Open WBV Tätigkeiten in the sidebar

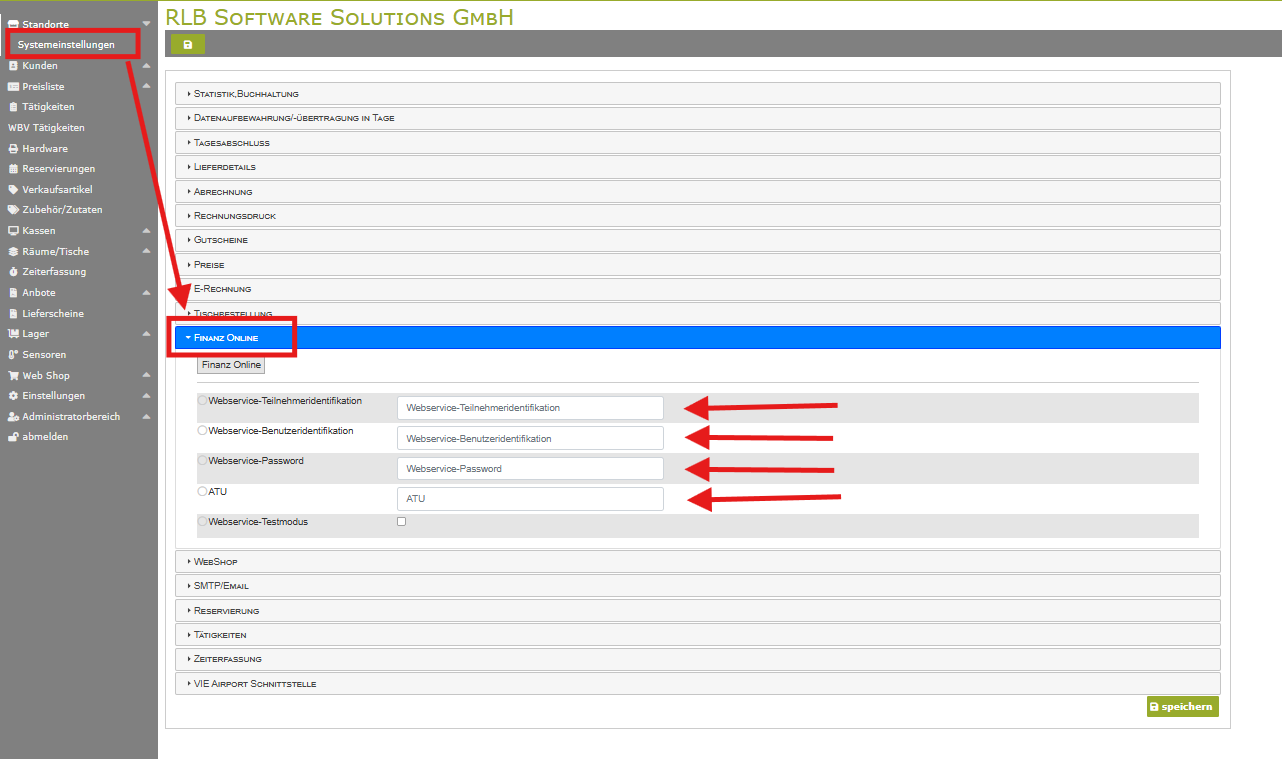click(46, 128)
